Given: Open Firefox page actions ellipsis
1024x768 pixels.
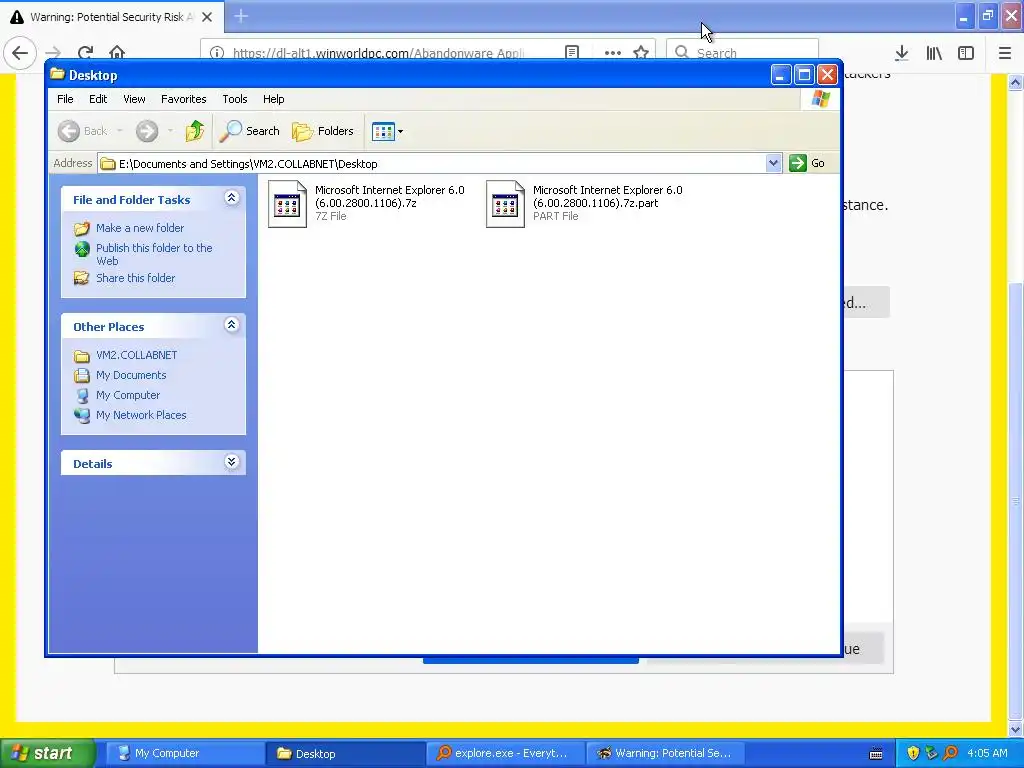Looking at the screenshot, I should pyautogui.click(x=613, y=53).
